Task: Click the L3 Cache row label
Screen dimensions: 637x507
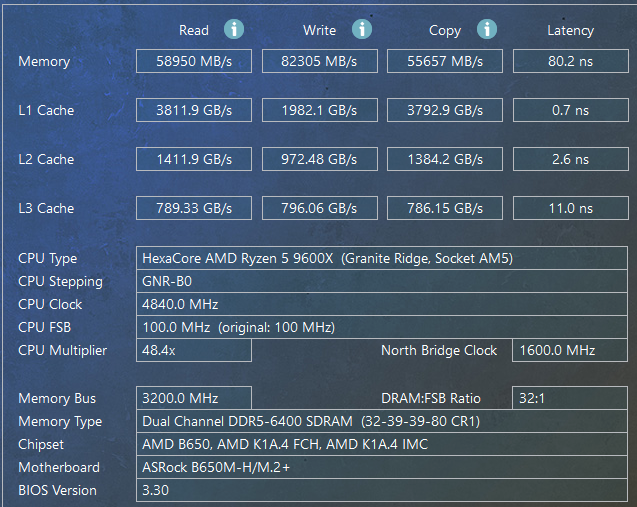Action: (x=46, y=208)
